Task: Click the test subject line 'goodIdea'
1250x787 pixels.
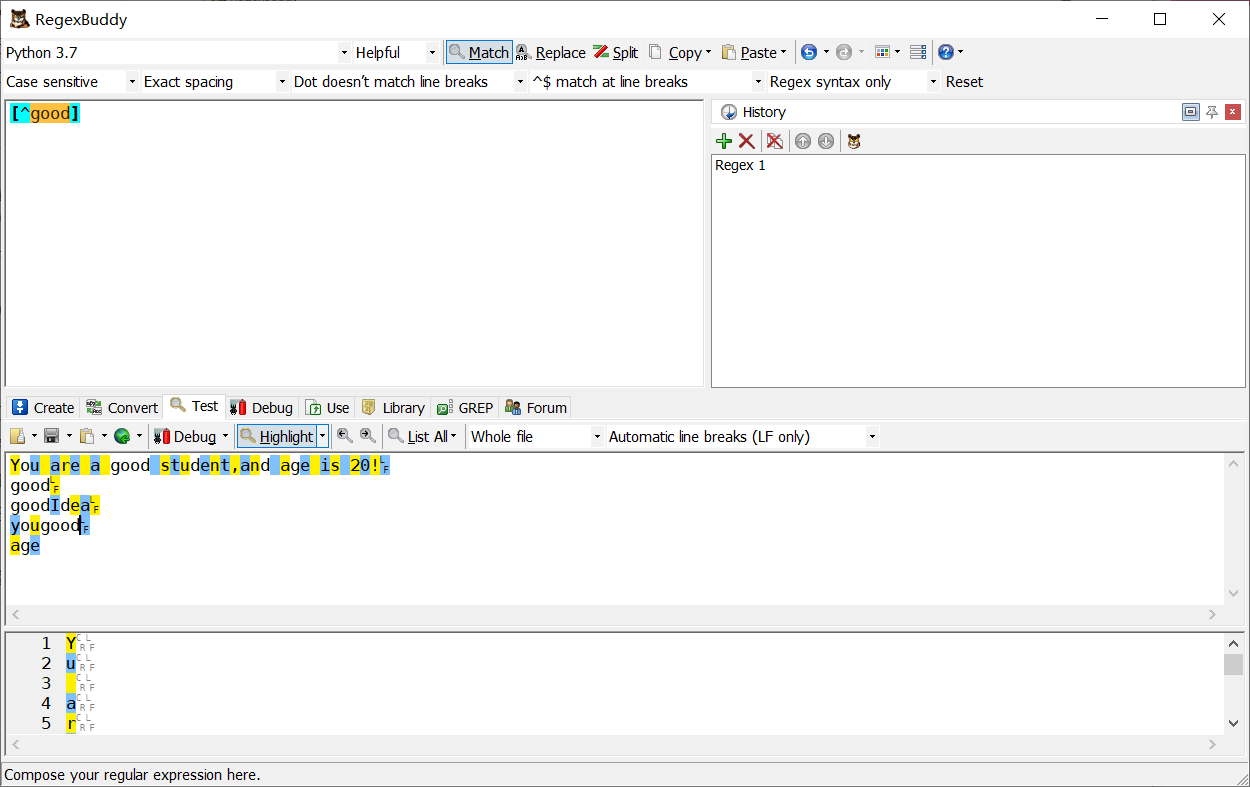Action: [x=50, y=506]
